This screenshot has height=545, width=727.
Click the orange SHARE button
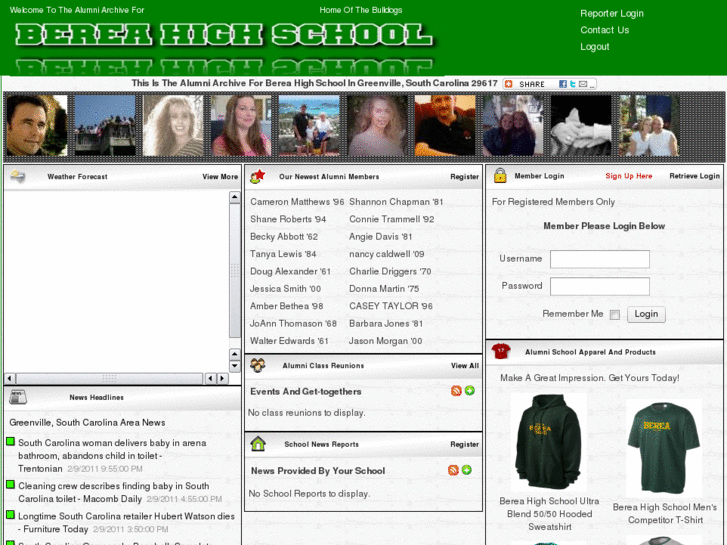pos(525,84)
